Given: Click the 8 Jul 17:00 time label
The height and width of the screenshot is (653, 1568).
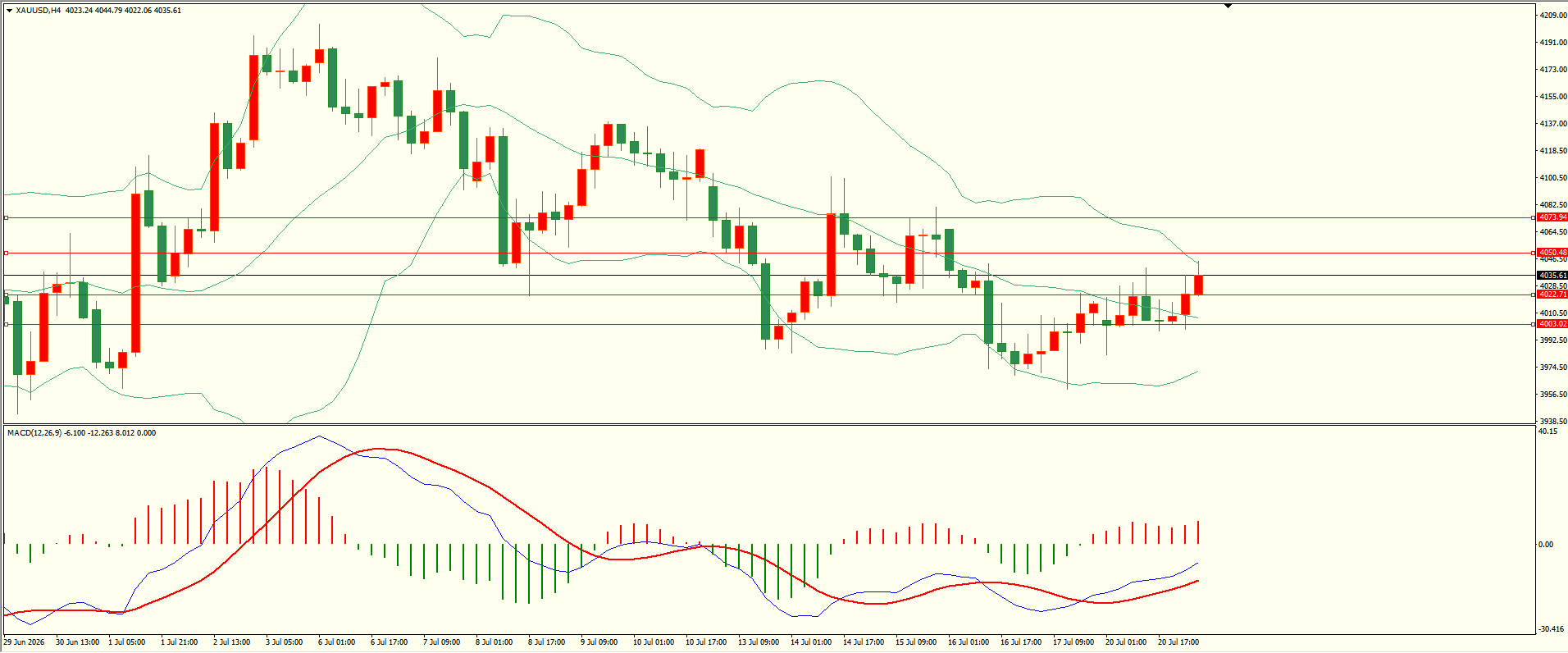Looking at the screenshot, I should [x=546, y=642].
